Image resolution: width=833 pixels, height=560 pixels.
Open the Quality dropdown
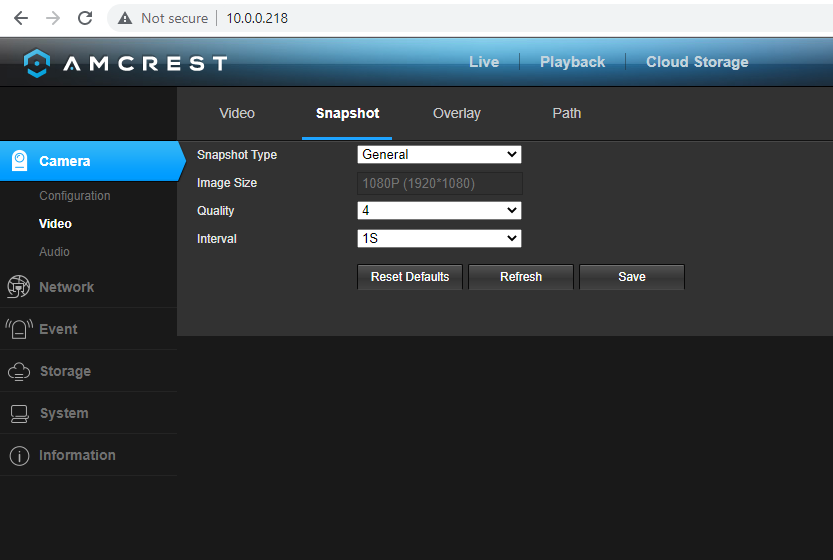(x=439, y=210)
